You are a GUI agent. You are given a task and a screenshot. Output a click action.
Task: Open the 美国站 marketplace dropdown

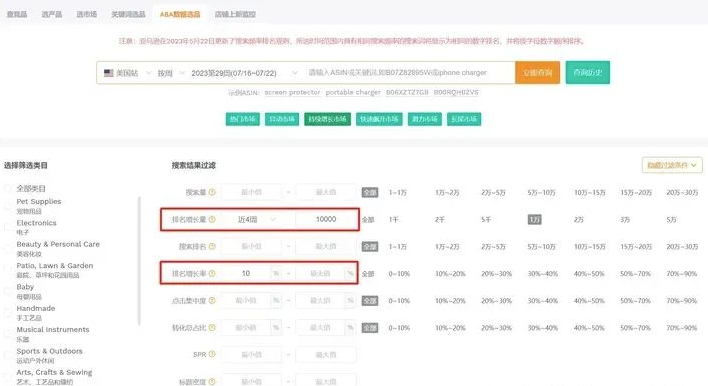click(128, 73)
